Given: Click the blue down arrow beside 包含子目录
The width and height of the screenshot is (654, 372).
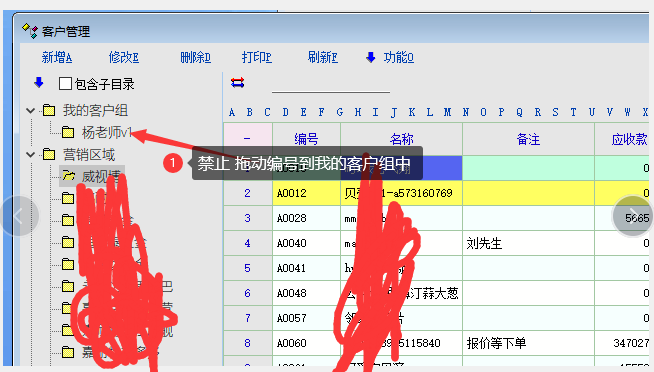Looking at the screenshot, I should click(39, 83).
